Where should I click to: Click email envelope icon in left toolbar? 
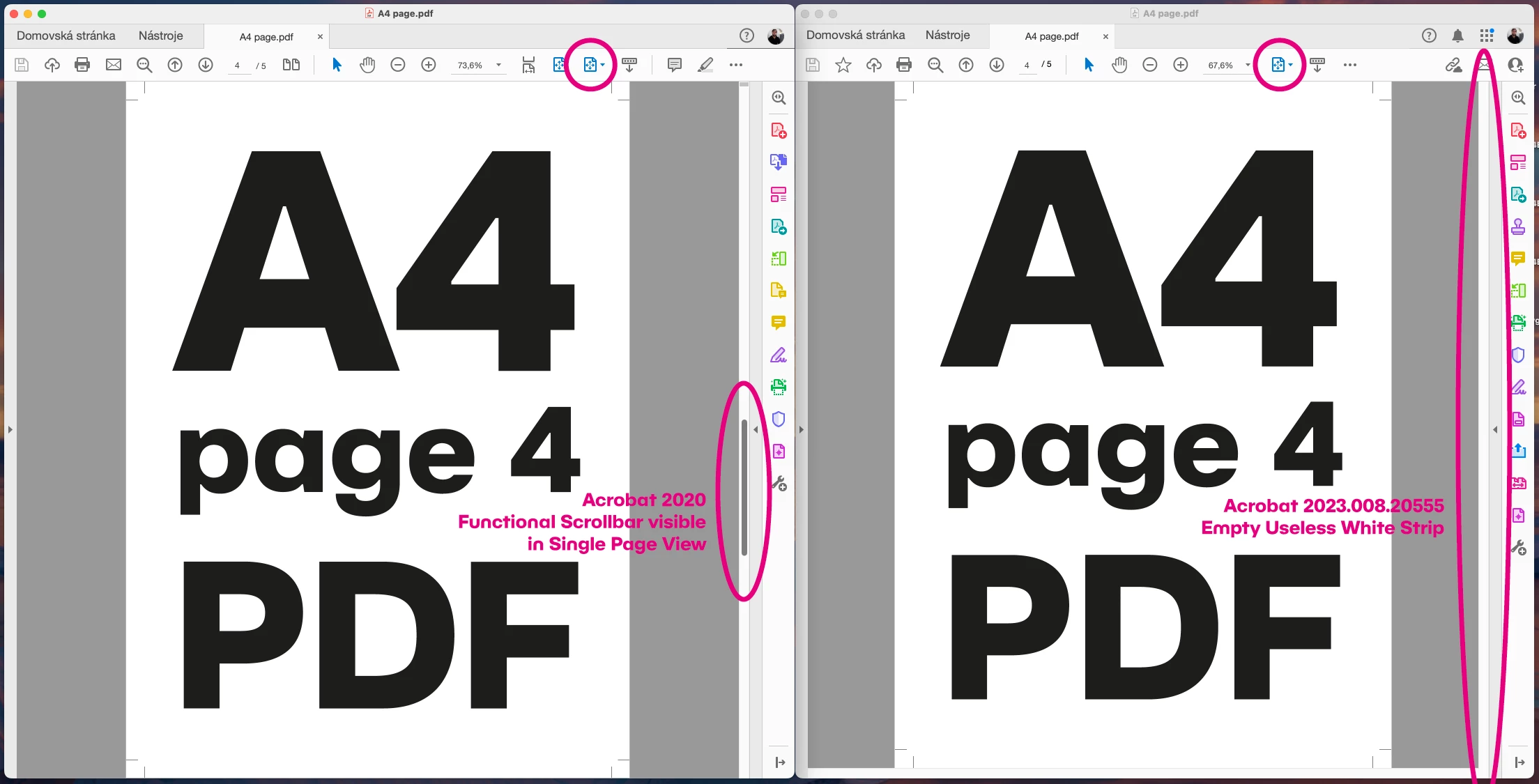point(114,65)
